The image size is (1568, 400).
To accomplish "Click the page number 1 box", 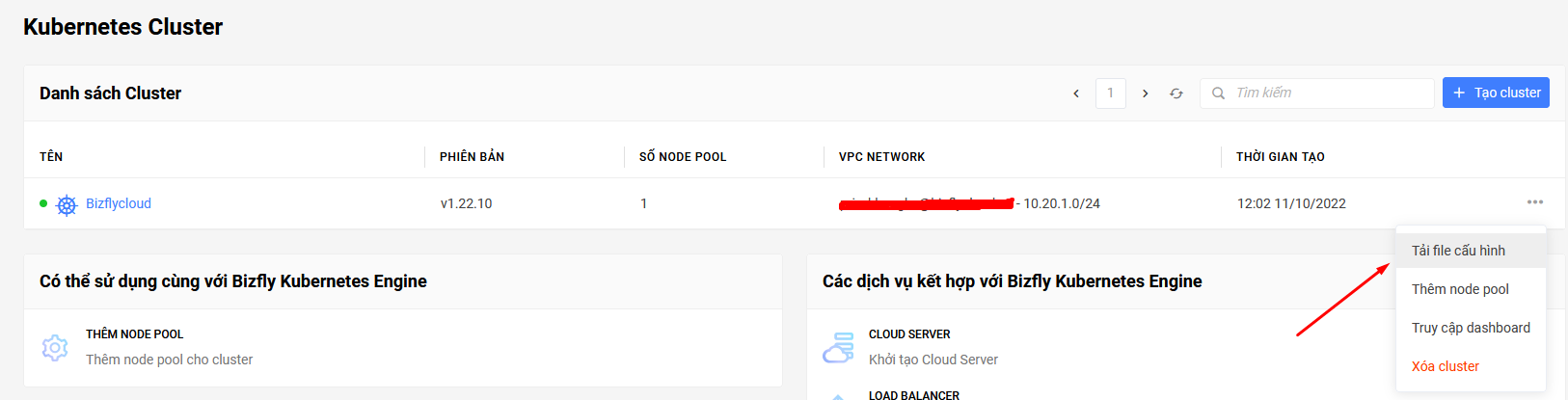I will [x=1111, y=93].
